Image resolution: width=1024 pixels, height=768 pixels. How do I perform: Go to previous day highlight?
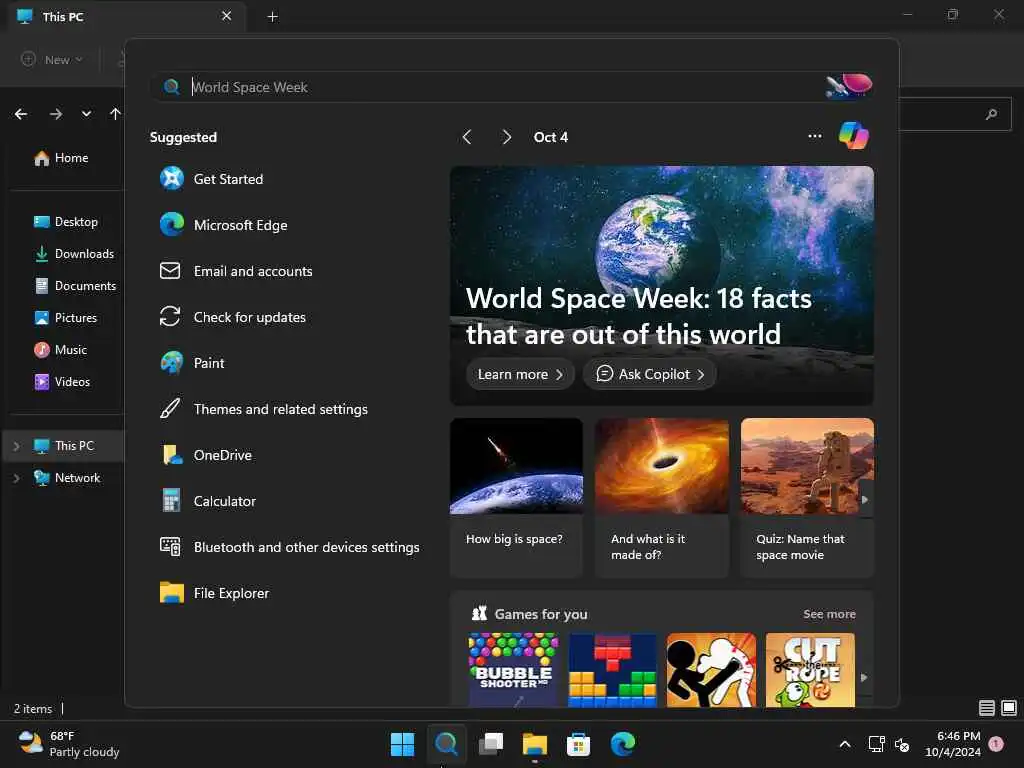(467, 137)
